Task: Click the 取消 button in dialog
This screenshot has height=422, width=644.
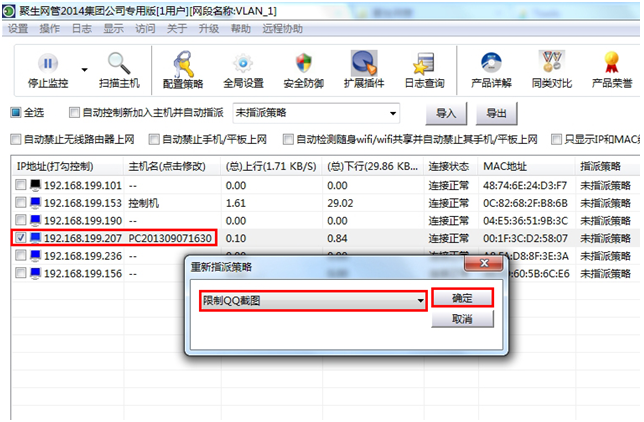Action: click(x=462, y=320)
